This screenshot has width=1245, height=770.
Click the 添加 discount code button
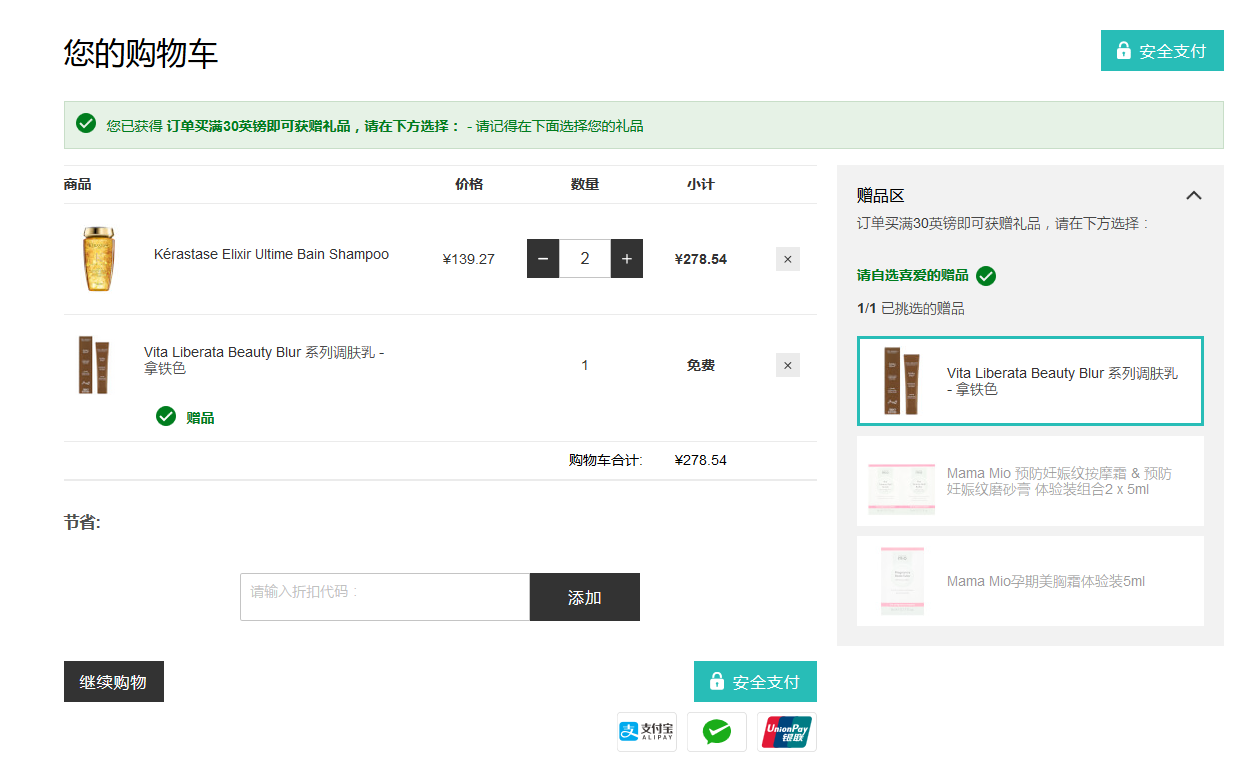585,597
